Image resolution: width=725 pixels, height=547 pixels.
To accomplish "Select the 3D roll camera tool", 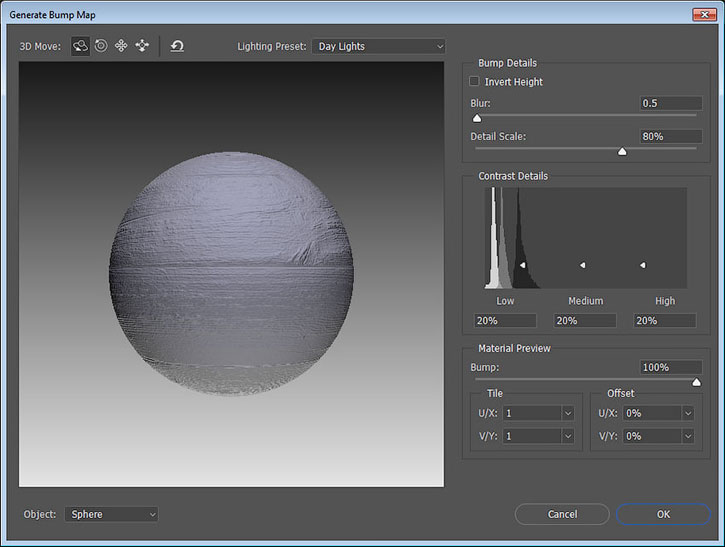I will point(101,46).
